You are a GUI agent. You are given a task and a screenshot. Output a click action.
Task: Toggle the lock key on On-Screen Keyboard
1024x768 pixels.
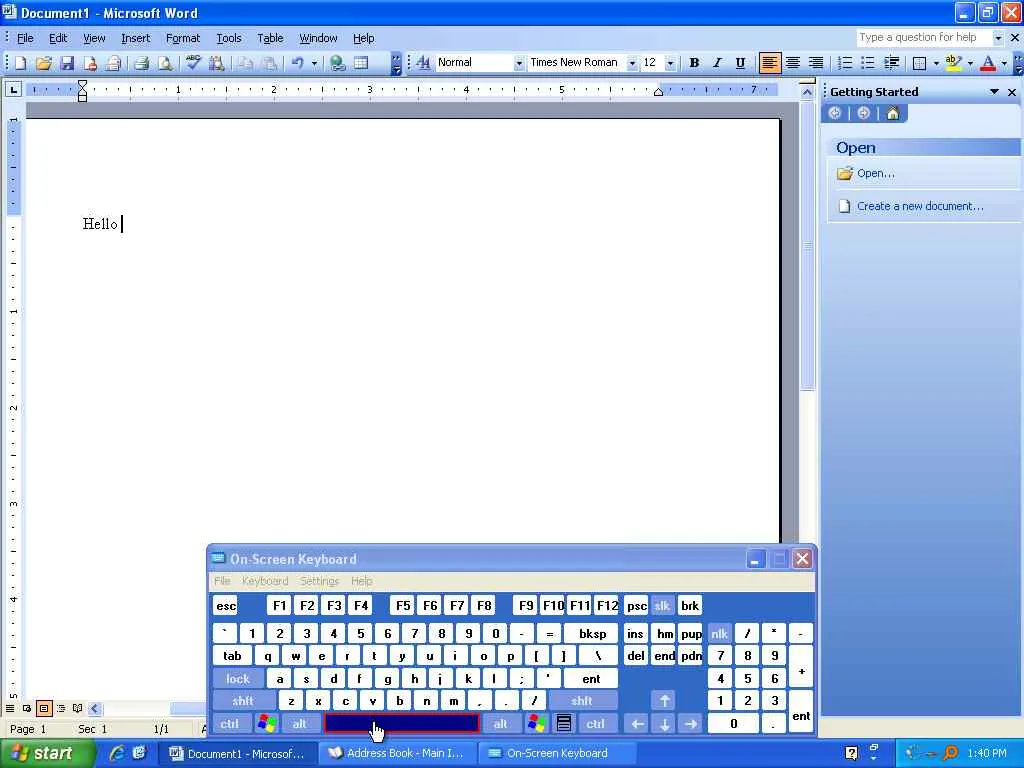coord(238,679)
